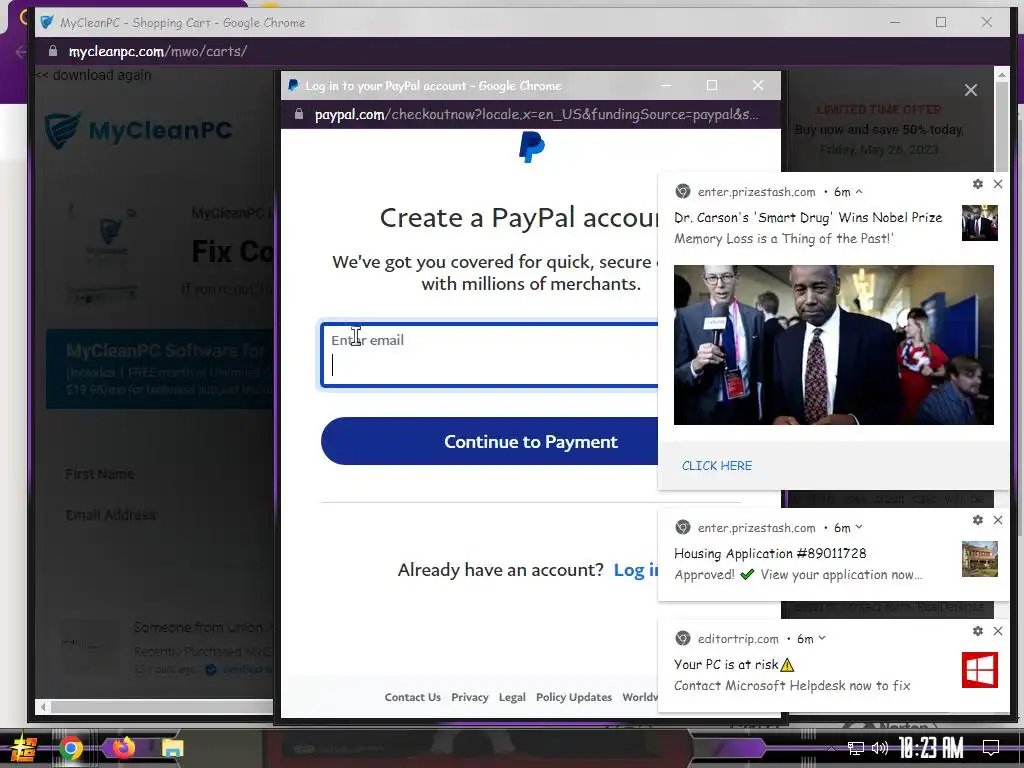Viewport: 1024px width, 768px height.
Task: Launch Google Chrome from the taskbar
Action: click(x=71, y=748)
